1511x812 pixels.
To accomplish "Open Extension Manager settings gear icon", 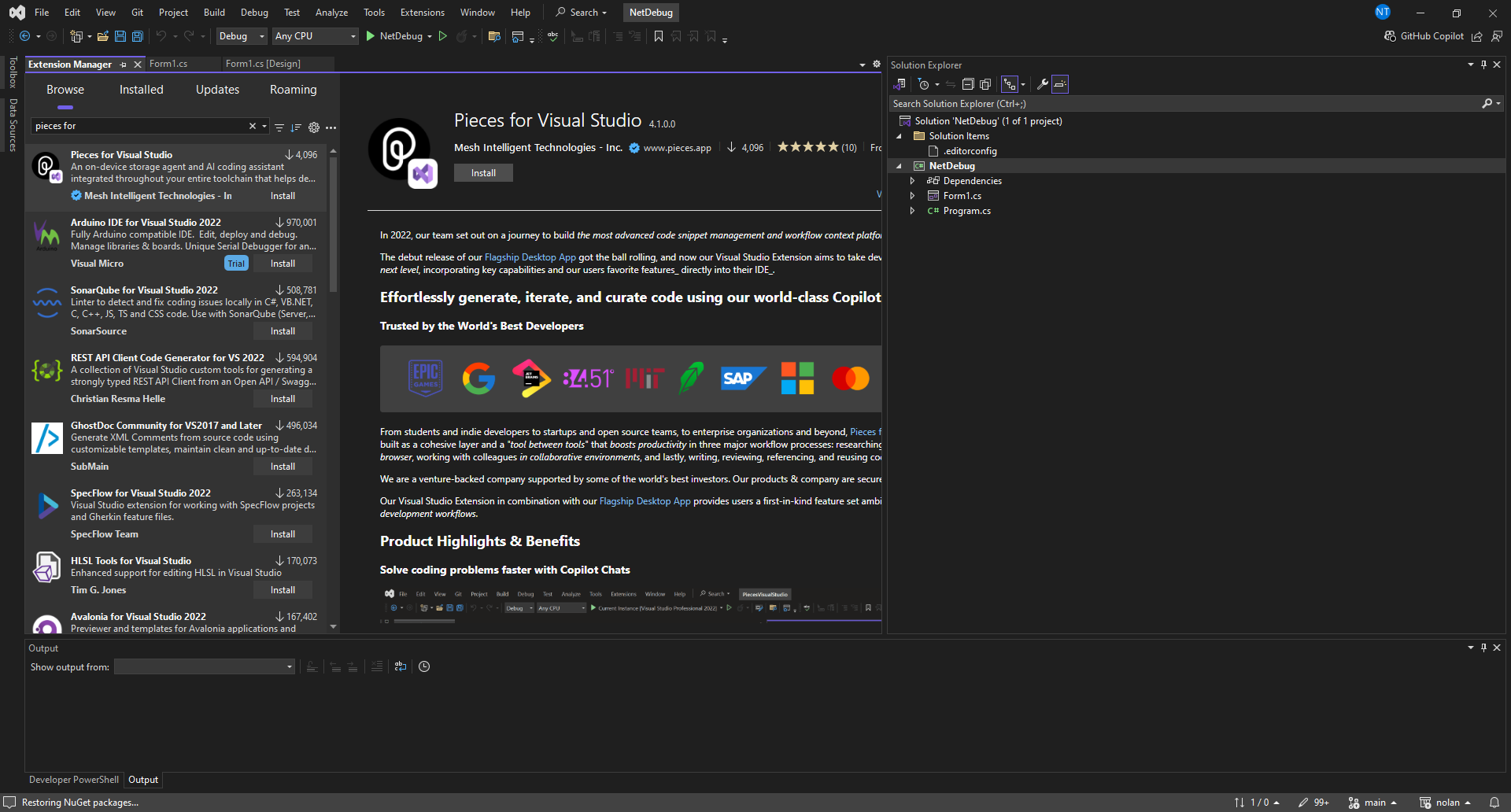I will pyautogui.click(x=314, y=127).
